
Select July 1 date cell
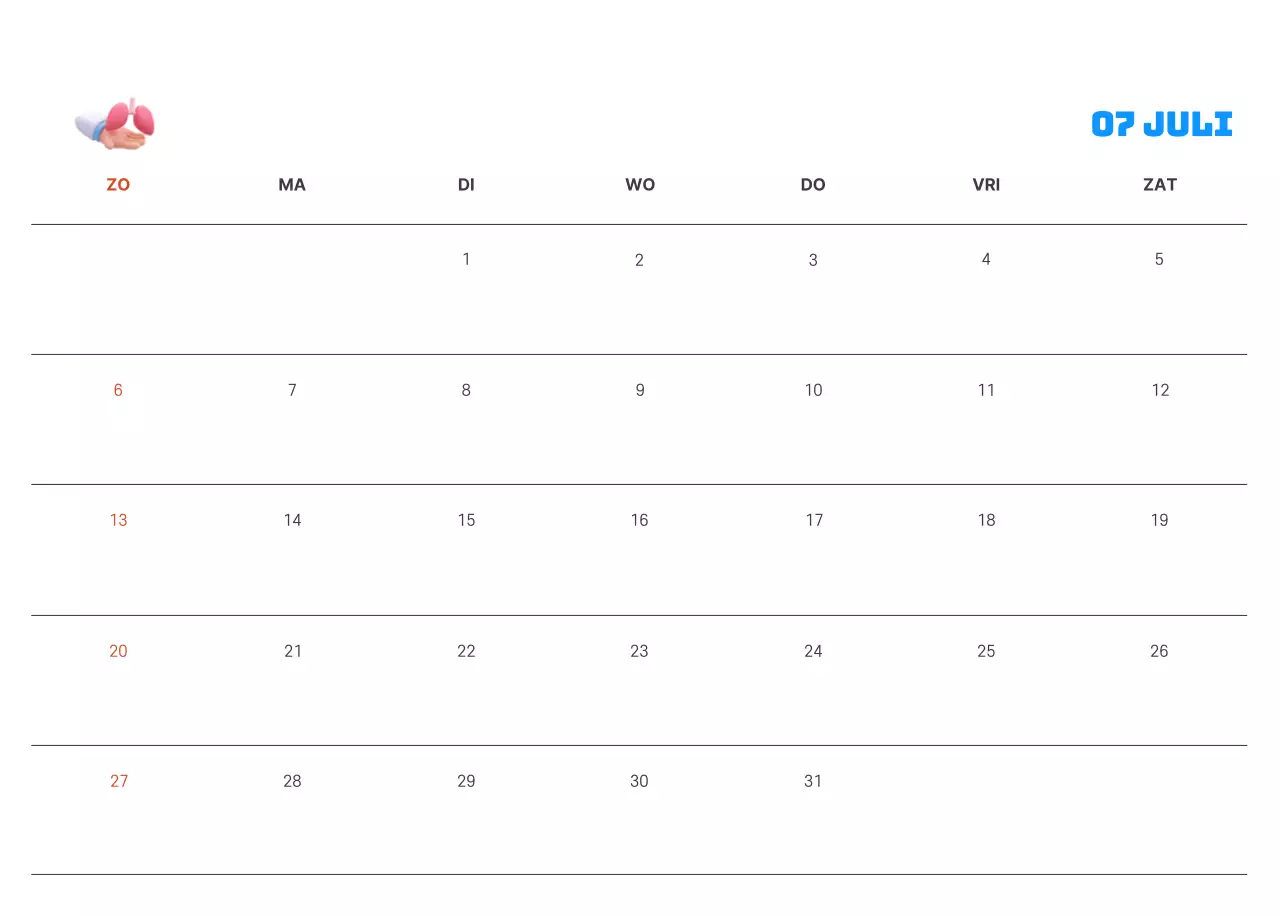pyautogui.click(x=466, y=260)
